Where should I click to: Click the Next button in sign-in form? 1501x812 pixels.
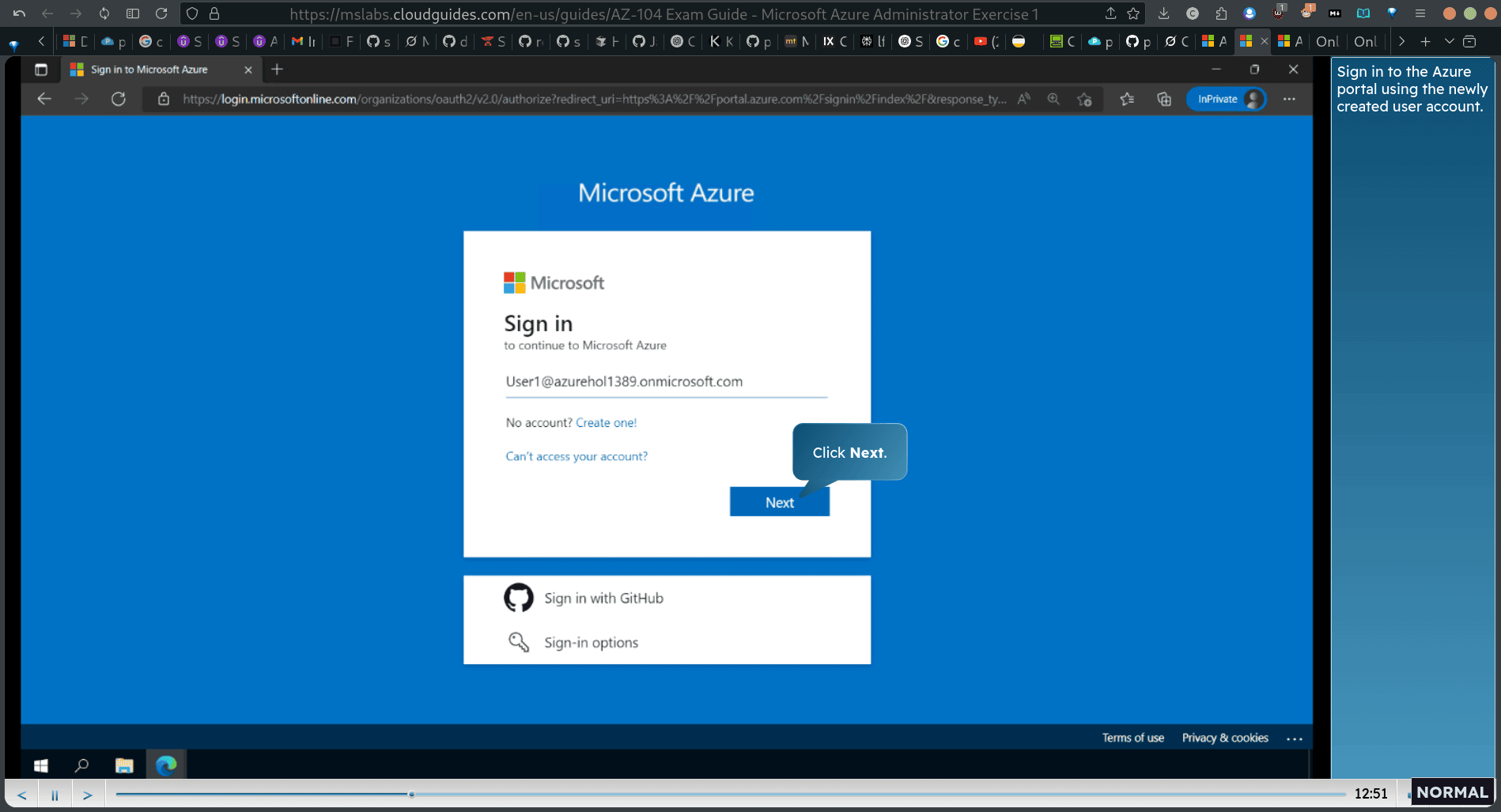(779, 502)
